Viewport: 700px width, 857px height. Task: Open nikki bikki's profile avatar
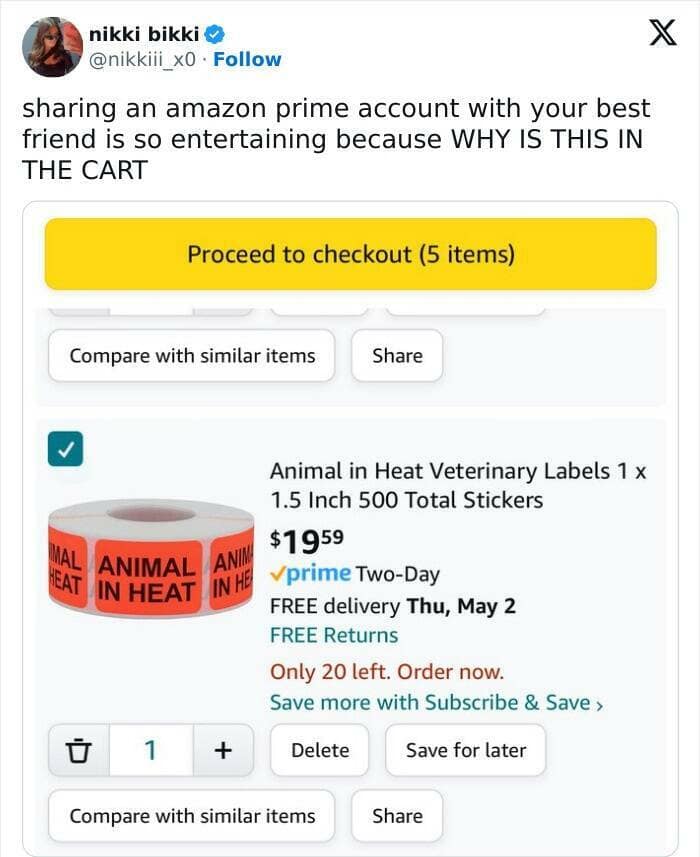coord(52,47)
